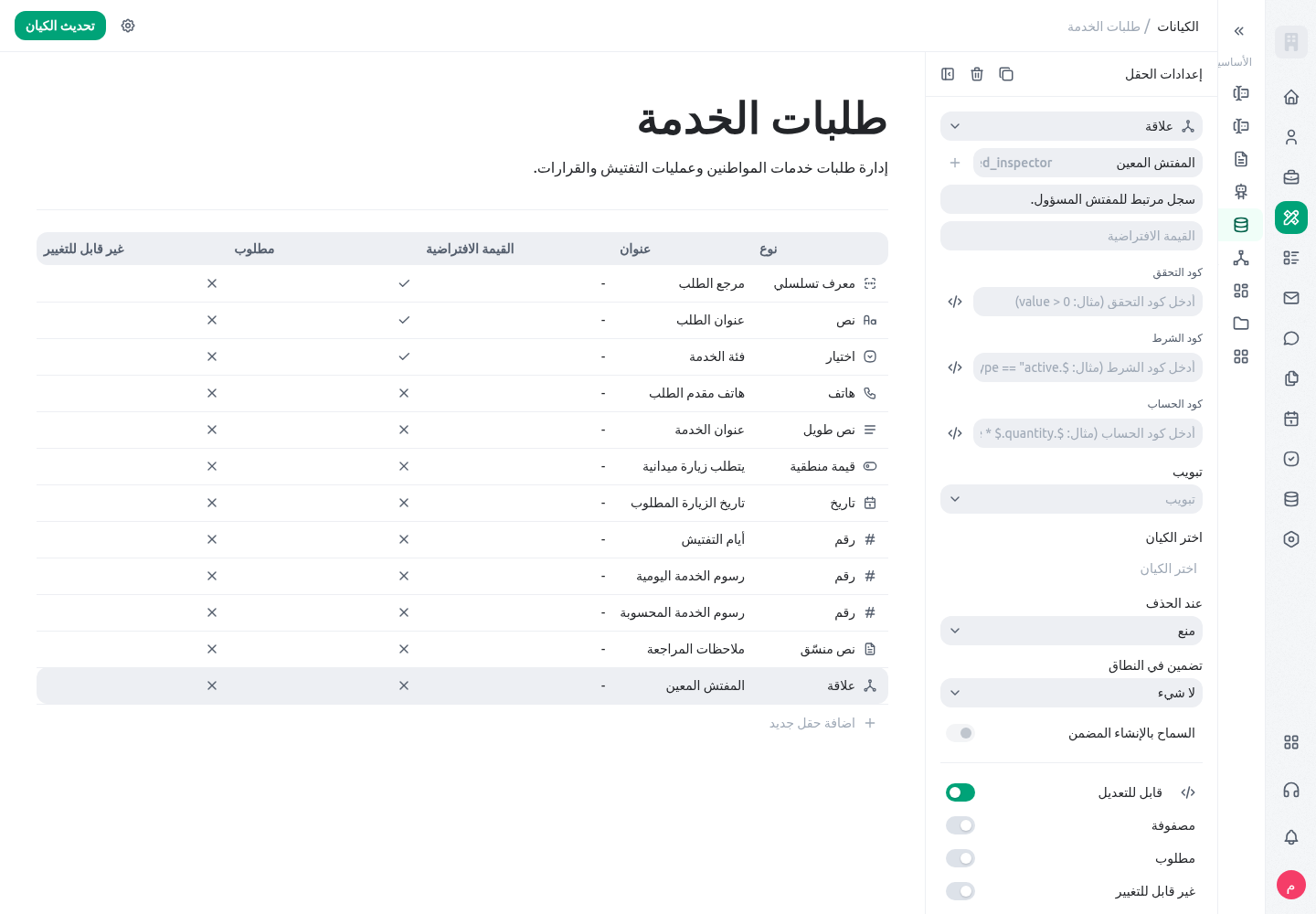Select the عنوان الطلب row
Image resolution: width=1316 pixels, height=914 pixels.
462,320
